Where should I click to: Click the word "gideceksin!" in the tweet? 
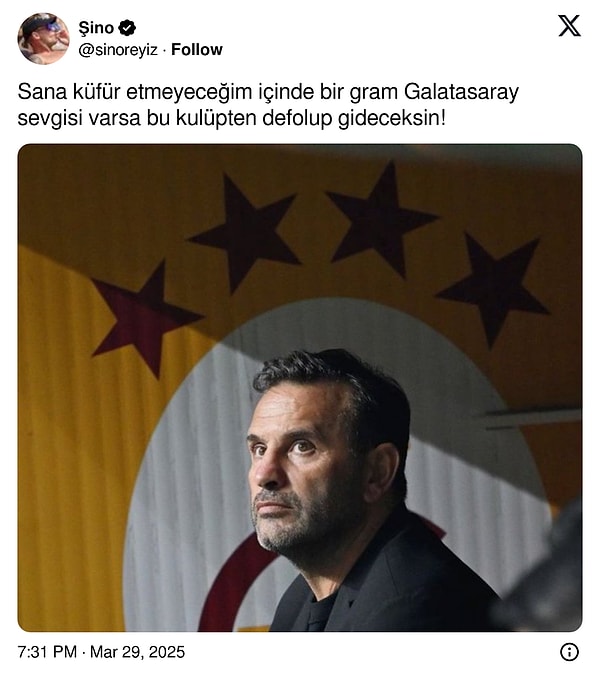tap(392, 118)
